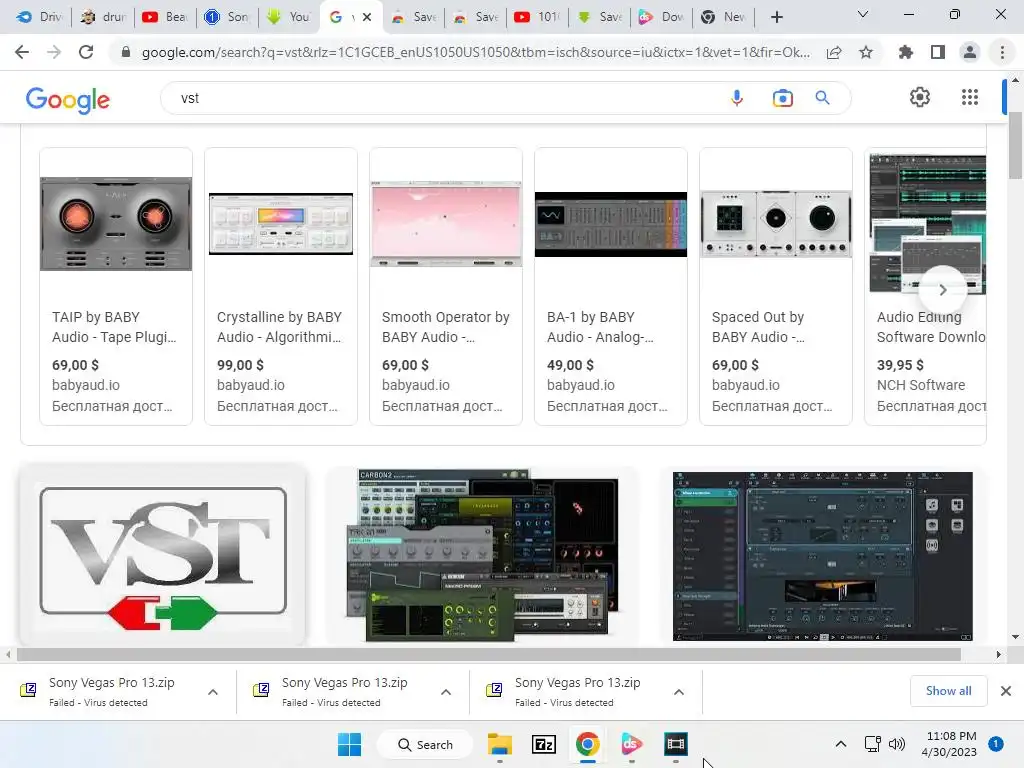This screenshot has width=1024, height=768.
Task: Open the VST logo image result
Action: (163, 555)
